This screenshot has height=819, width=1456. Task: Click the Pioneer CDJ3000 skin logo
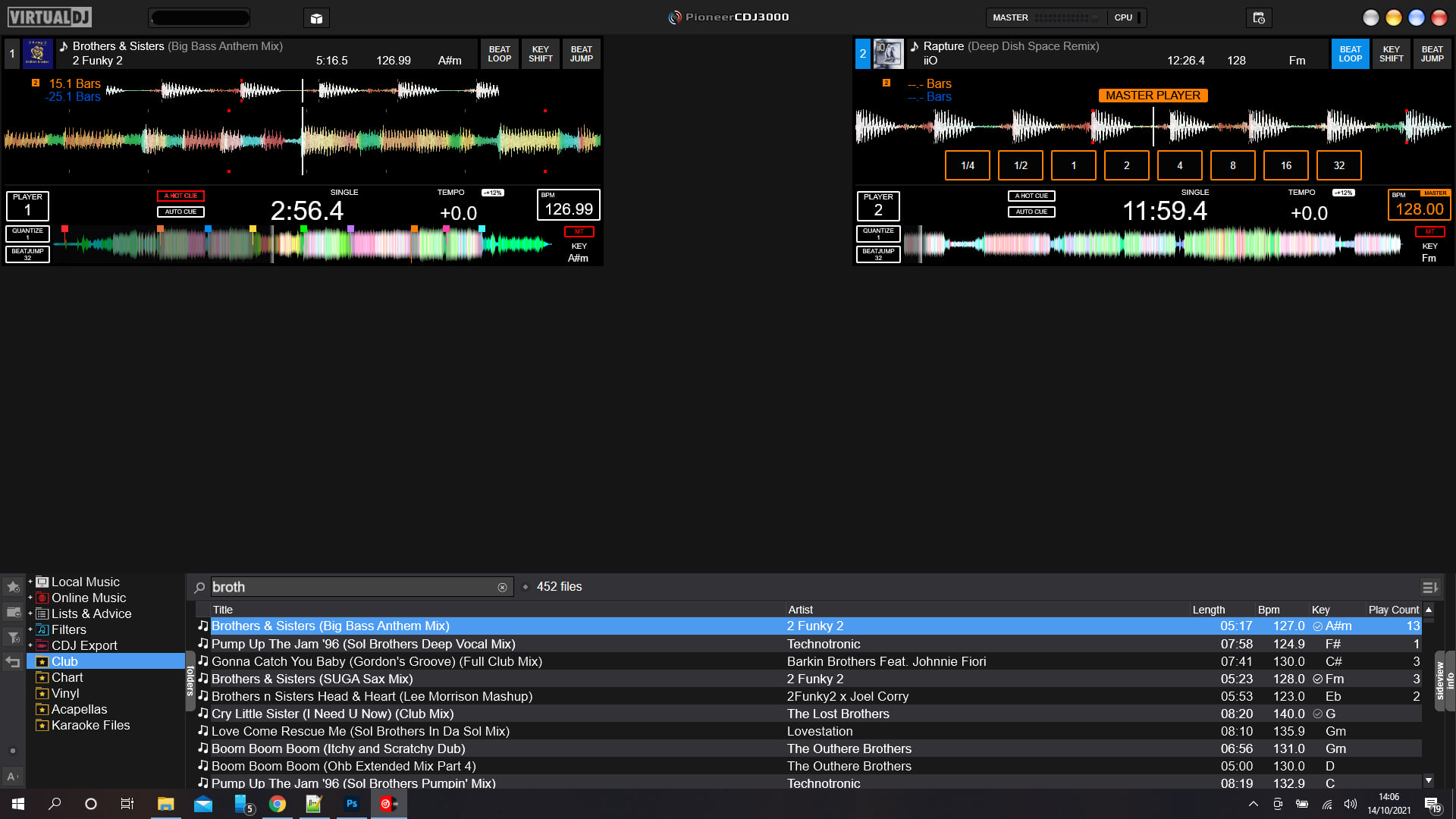click(728, 17)
